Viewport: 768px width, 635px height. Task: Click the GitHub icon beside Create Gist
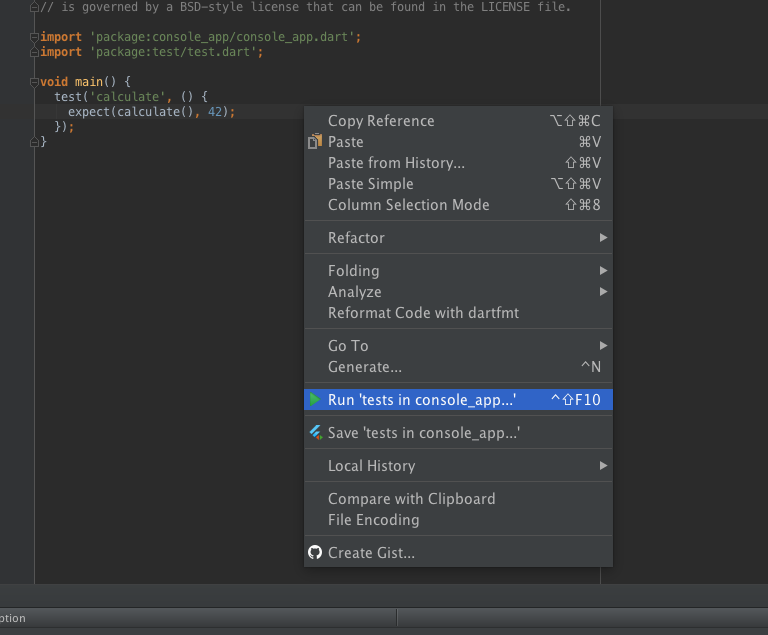click(315, 552)
